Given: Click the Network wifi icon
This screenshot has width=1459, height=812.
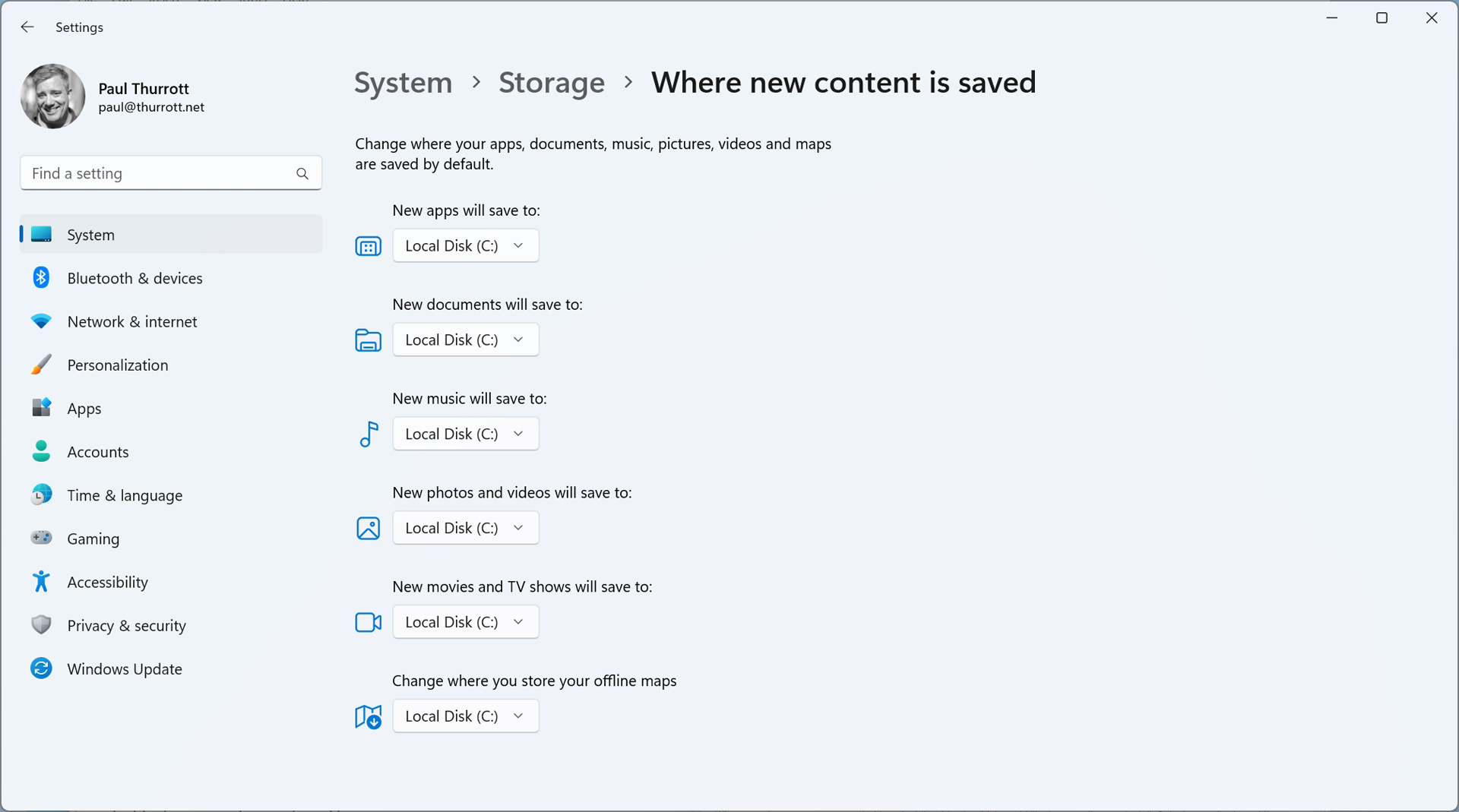Looking at the screenshot, I should coord(41,321).
